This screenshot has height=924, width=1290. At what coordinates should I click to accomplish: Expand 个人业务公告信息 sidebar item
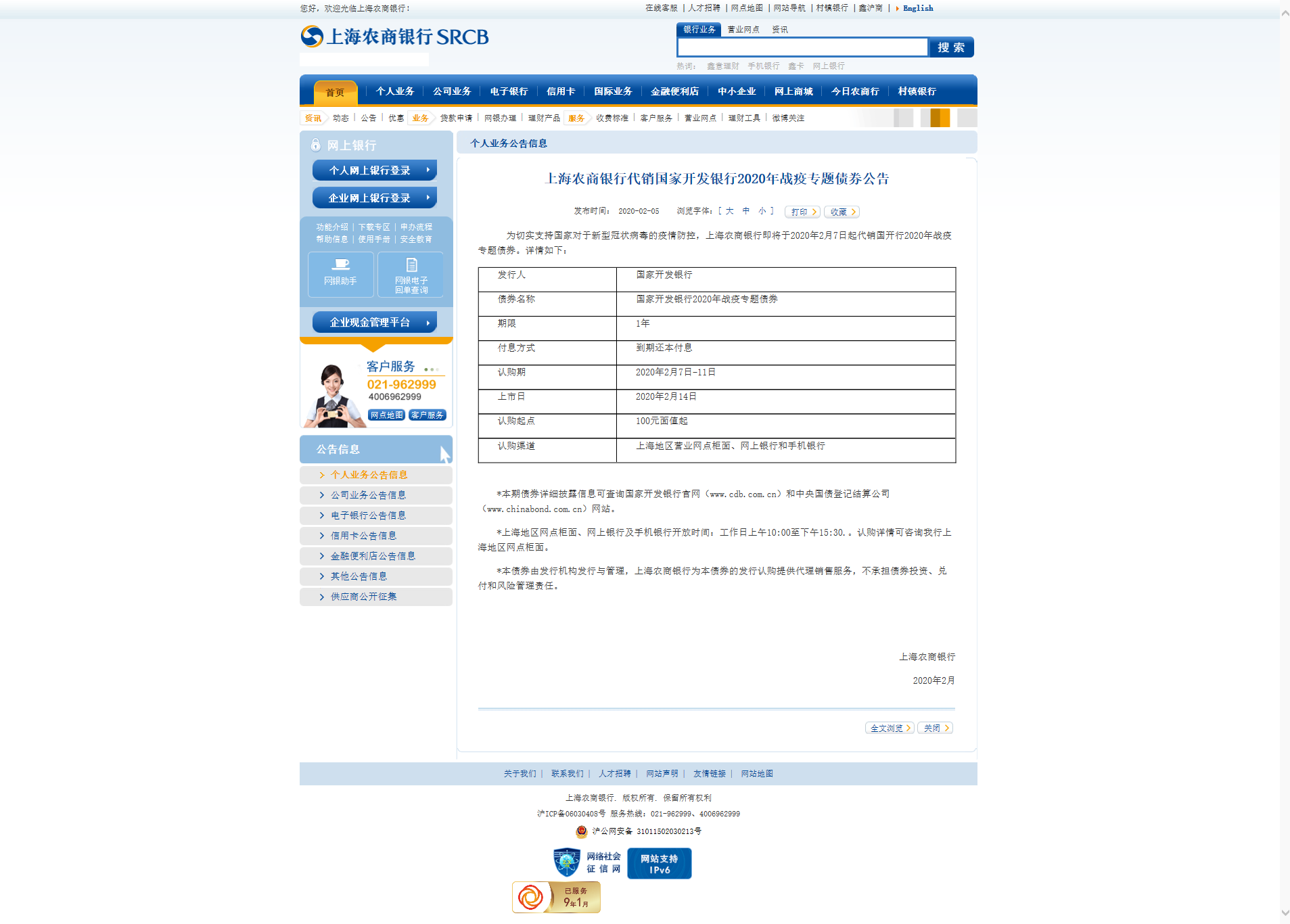click(376, 475)
